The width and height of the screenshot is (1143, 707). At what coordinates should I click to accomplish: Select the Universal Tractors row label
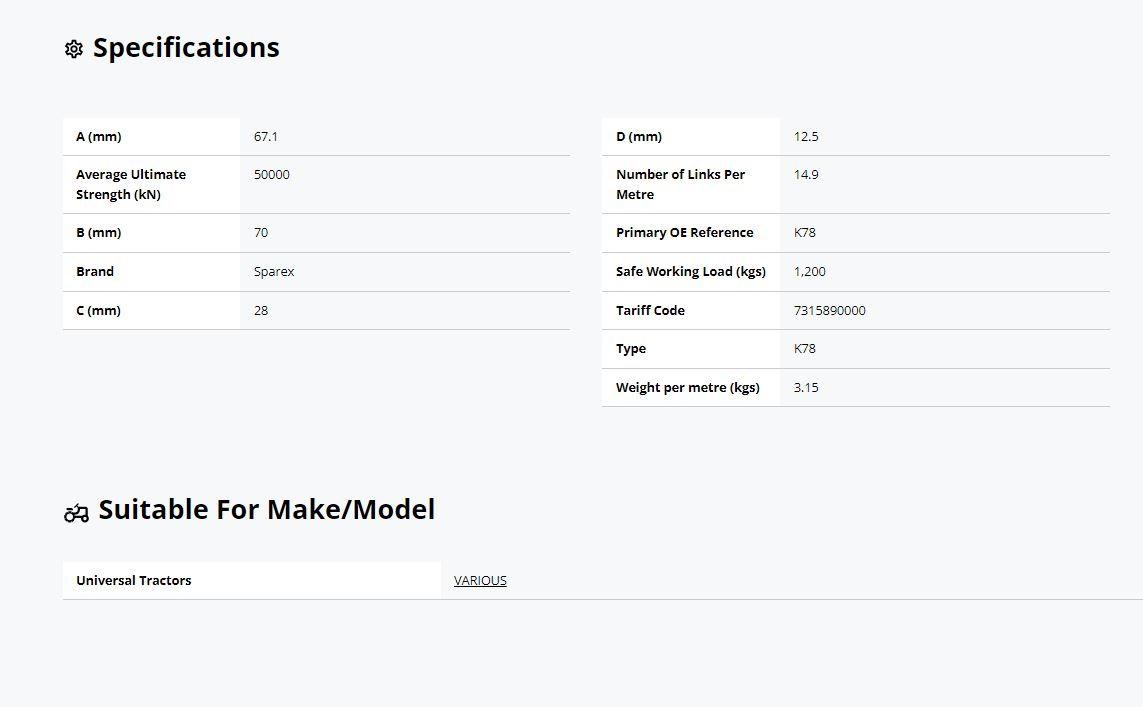pyautogui.click(x=133, y=580)
